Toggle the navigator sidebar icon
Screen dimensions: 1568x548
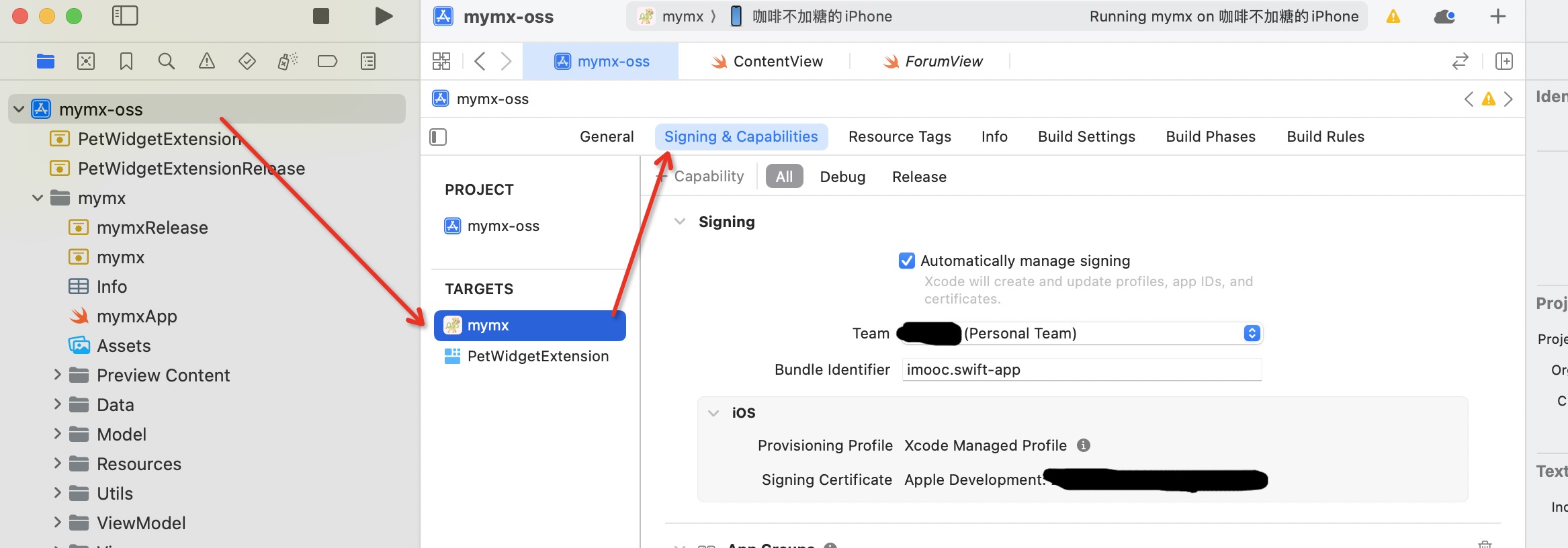pos(124,16)
